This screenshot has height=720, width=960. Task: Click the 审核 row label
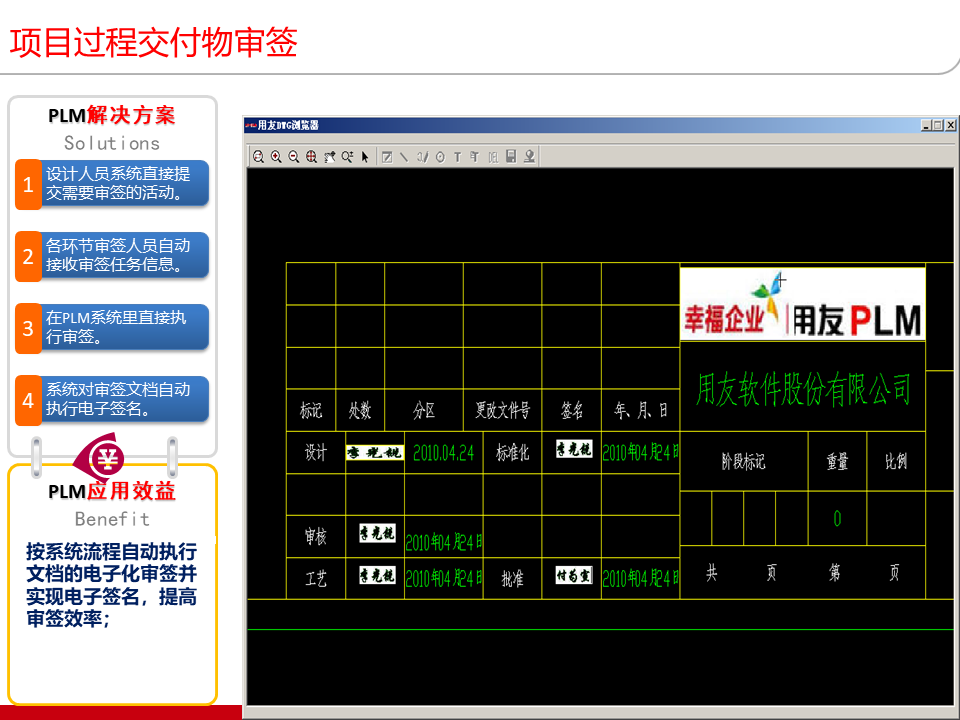point(316,537)
